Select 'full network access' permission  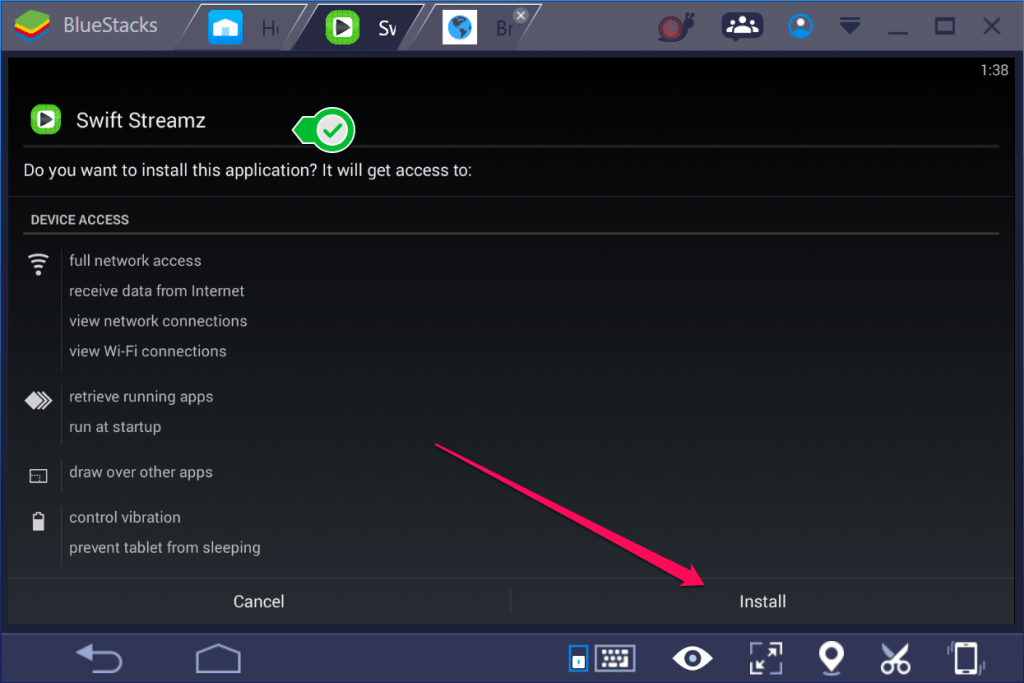click(135, 261)
